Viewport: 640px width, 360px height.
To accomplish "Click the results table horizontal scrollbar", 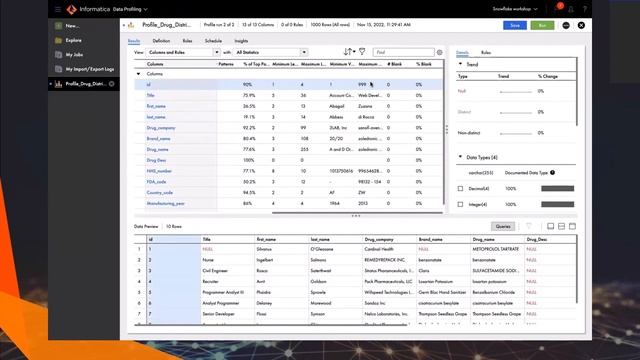I will (357, 213).
